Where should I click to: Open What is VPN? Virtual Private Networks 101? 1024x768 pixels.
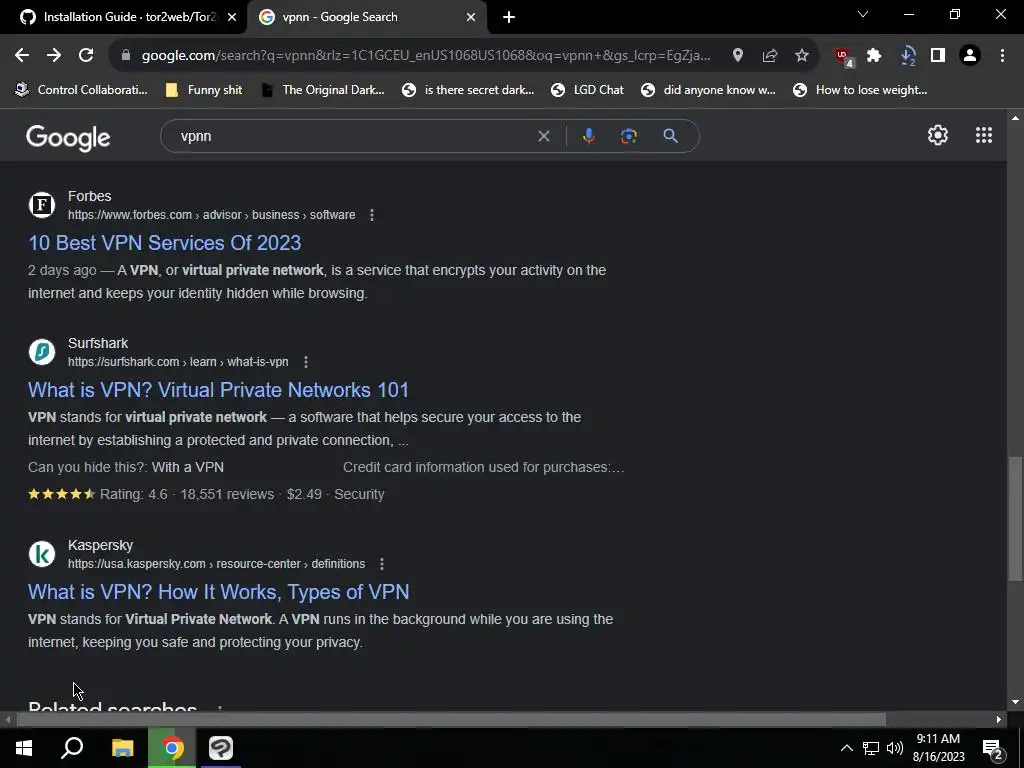218,390
